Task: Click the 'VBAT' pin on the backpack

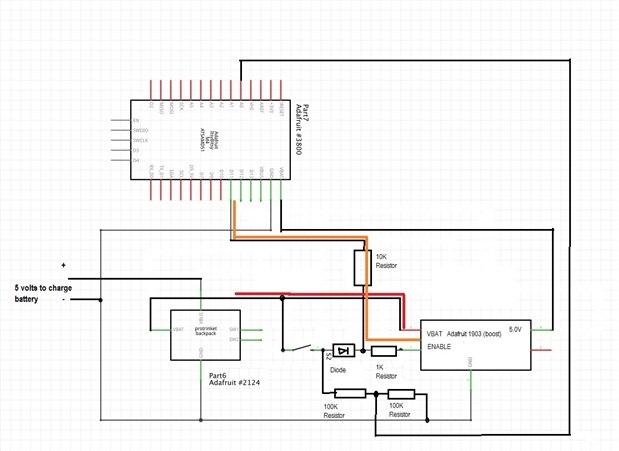Action: coord(178,329)
